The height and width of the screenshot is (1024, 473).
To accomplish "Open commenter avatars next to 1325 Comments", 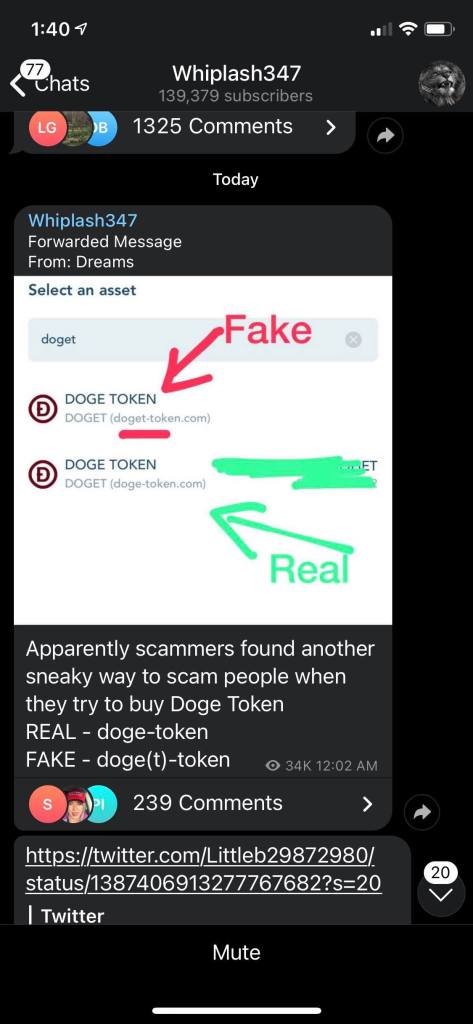I will [x=73, y=127].
